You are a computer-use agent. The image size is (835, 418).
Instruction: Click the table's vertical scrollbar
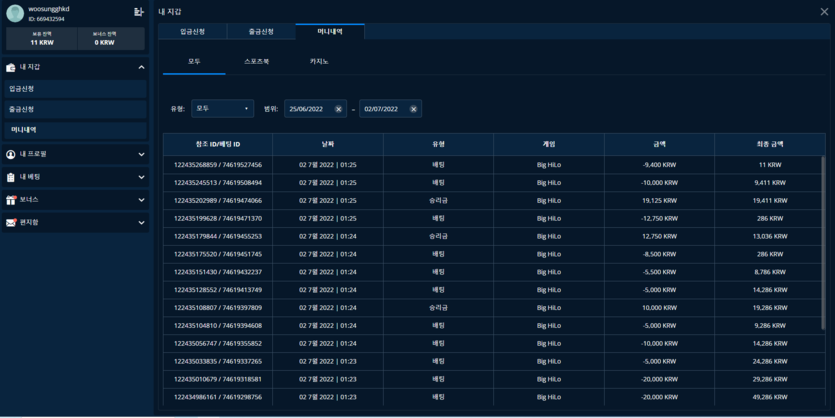823,242
